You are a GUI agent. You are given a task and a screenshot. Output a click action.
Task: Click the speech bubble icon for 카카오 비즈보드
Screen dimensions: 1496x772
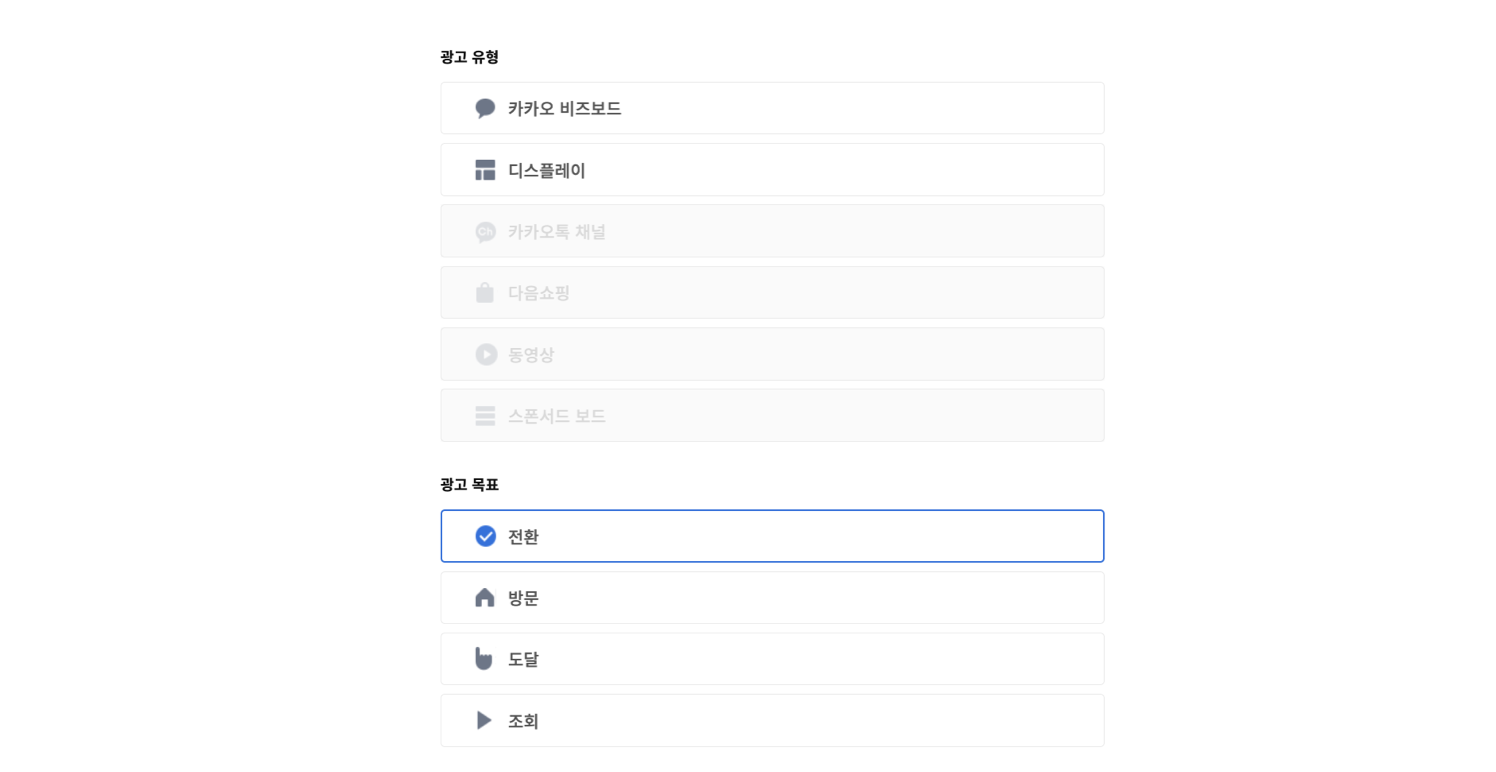(485, 108)
